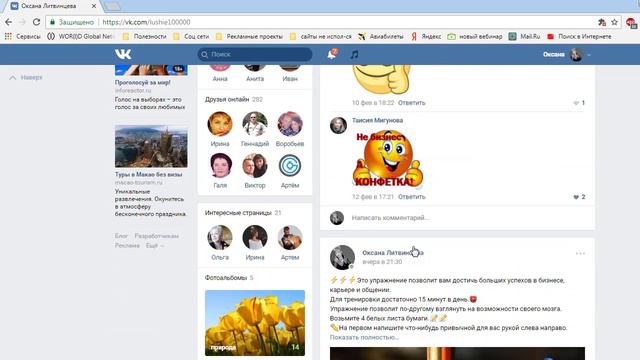Open 12 фев в 17:21 comment timestamp
640x360 pixels.
(373, 197)
